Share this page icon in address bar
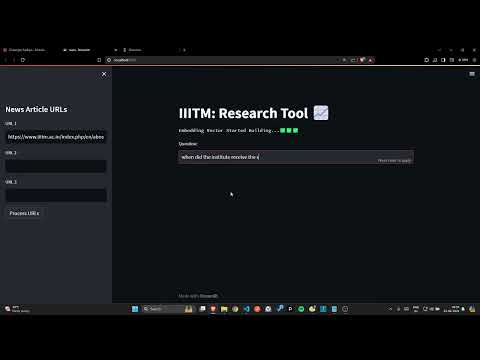480x360 pixels. [x=353, y=60]
